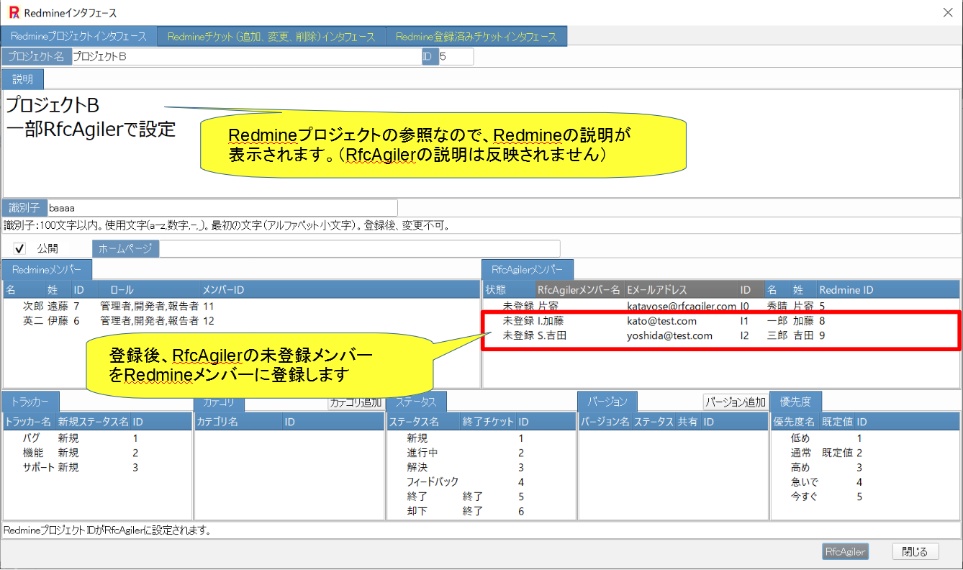
Task: Click email yoshida@test.com
Action: coord(669,335)
